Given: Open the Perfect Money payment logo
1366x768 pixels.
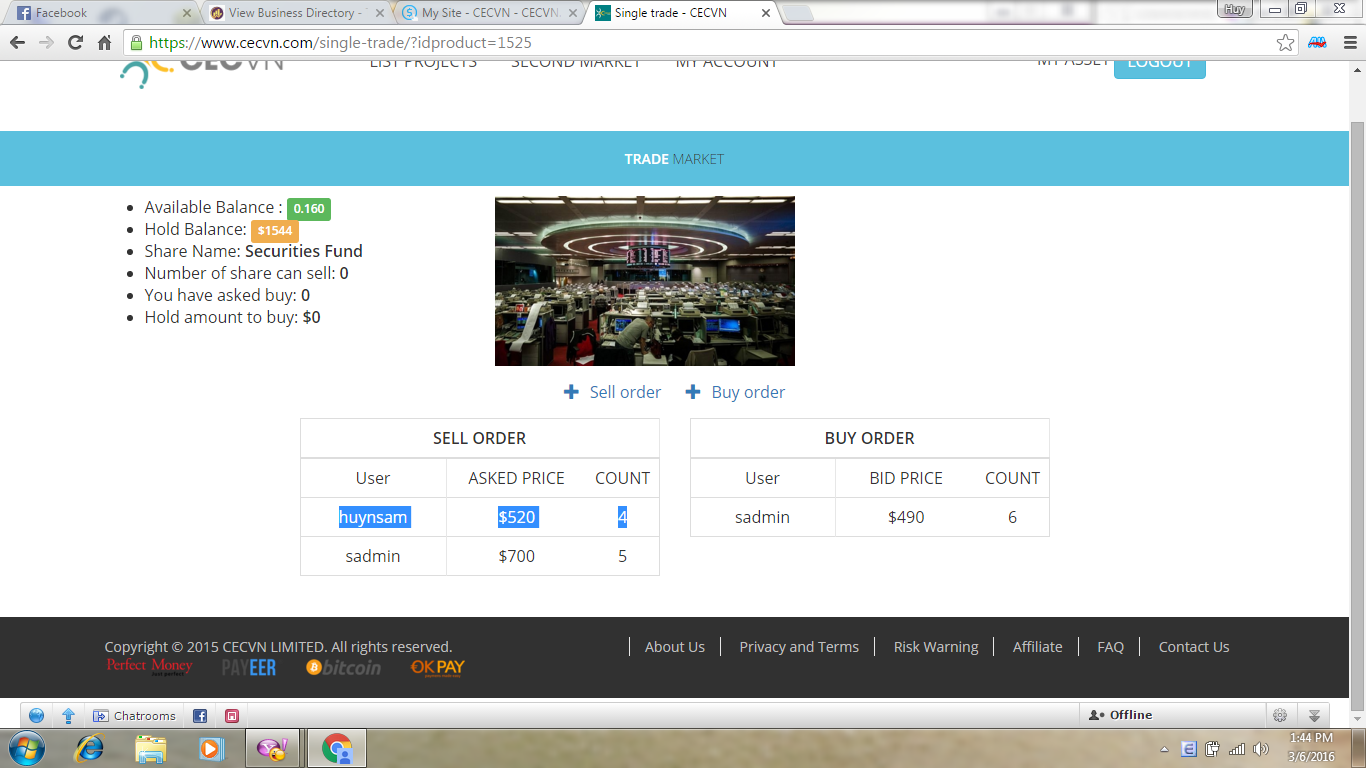Looking at the screenshot, I should pyautogui.click(x=149, y=667).
